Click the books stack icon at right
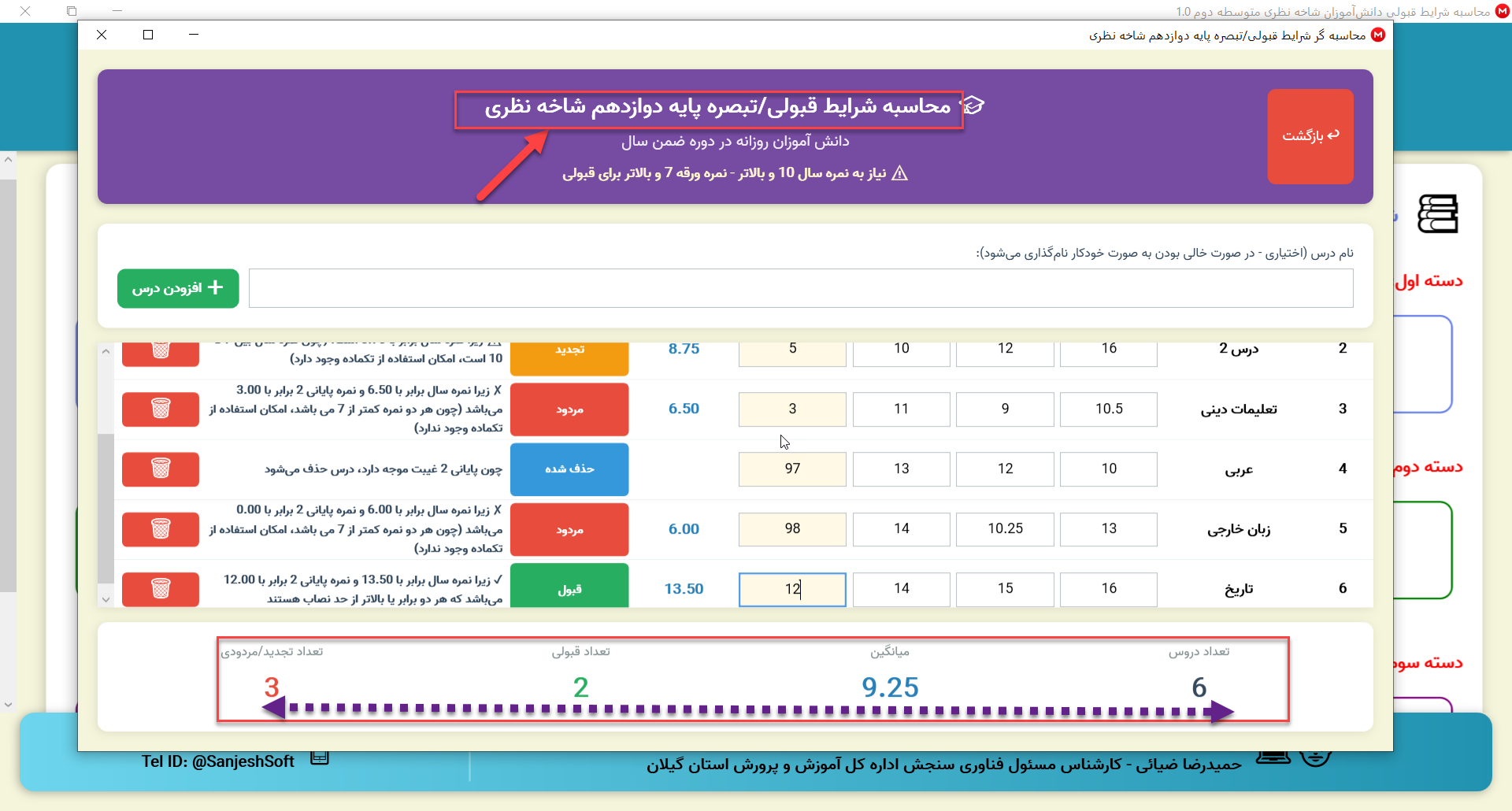The width and height of the screenshot is (1512, 811). pyautogui.click(x=1437, y=214)
